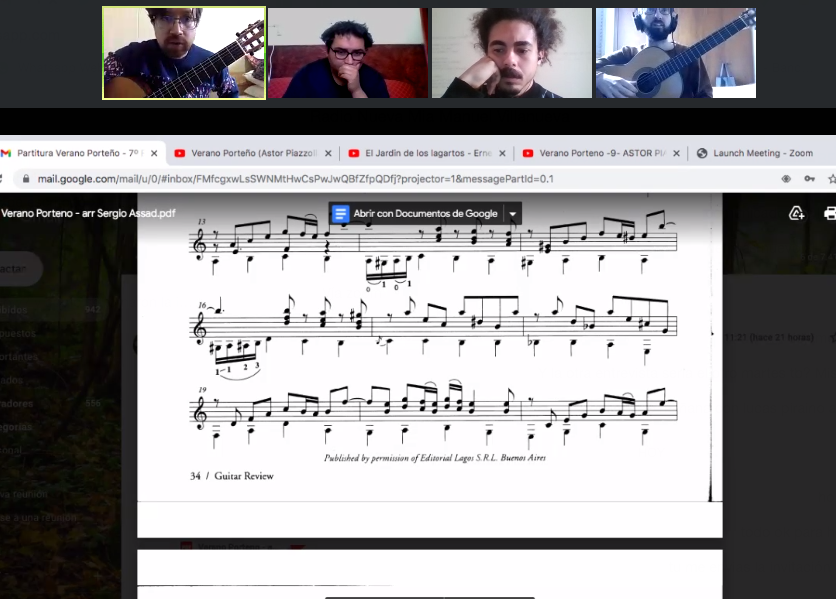Expand the dropdown arrow beside Abrir con Documentos
836x599 pixels.
tap(512, 214)
